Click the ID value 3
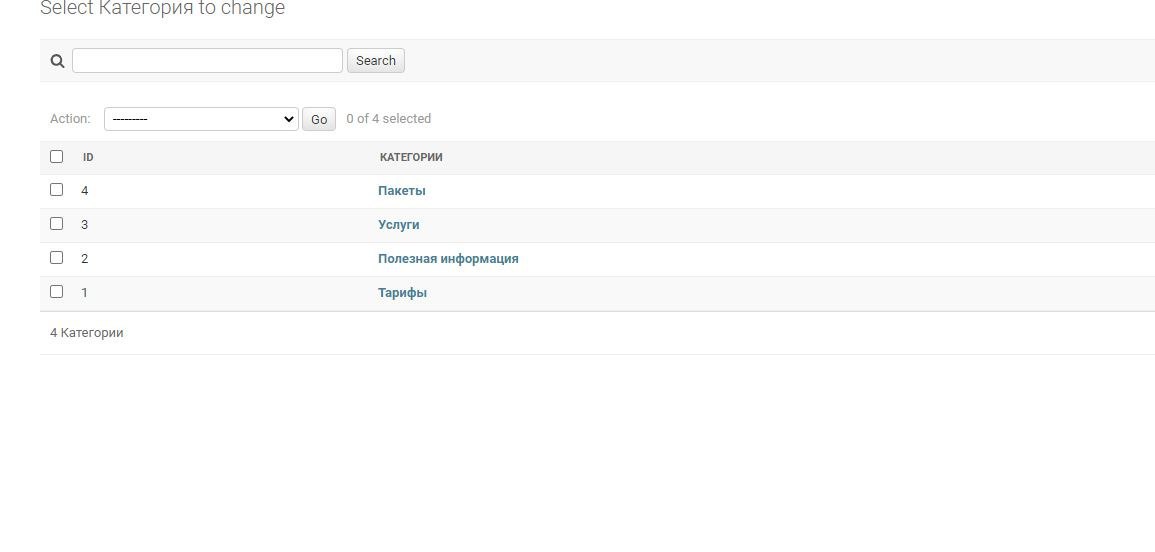Screen dimensions: 1155x552 [x=85, y=225]
